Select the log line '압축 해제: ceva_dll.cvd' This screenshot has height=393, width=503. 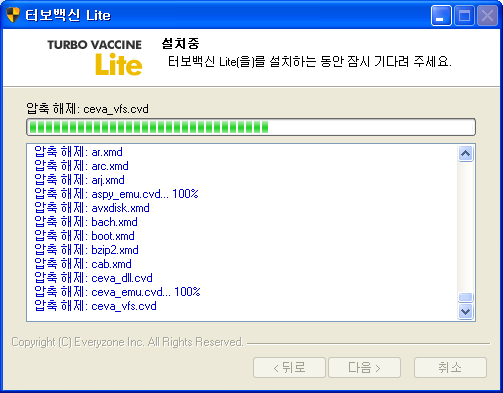pos(93,278)
